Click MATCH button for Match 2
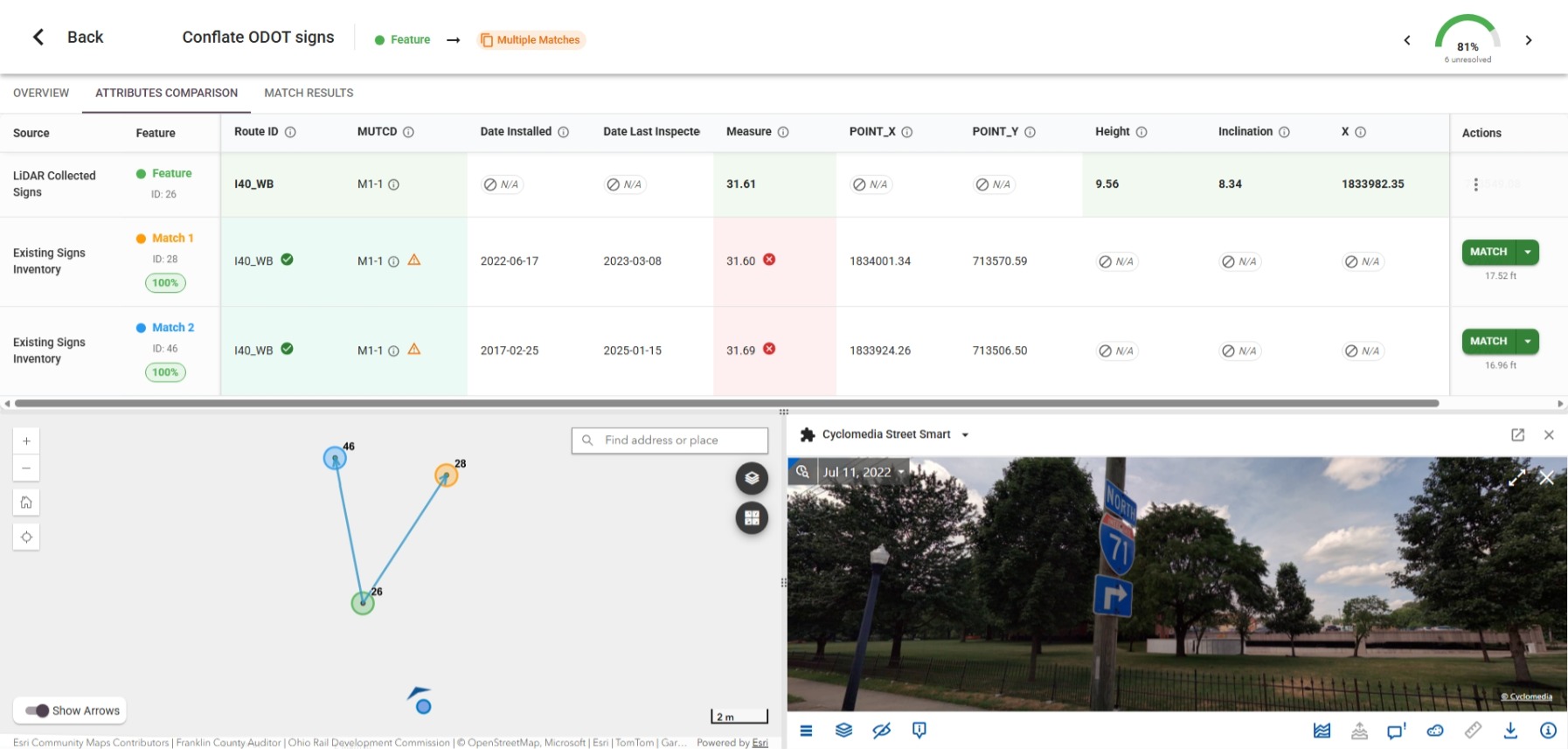The image size is (1568, 749). (x=1489, y=341)
